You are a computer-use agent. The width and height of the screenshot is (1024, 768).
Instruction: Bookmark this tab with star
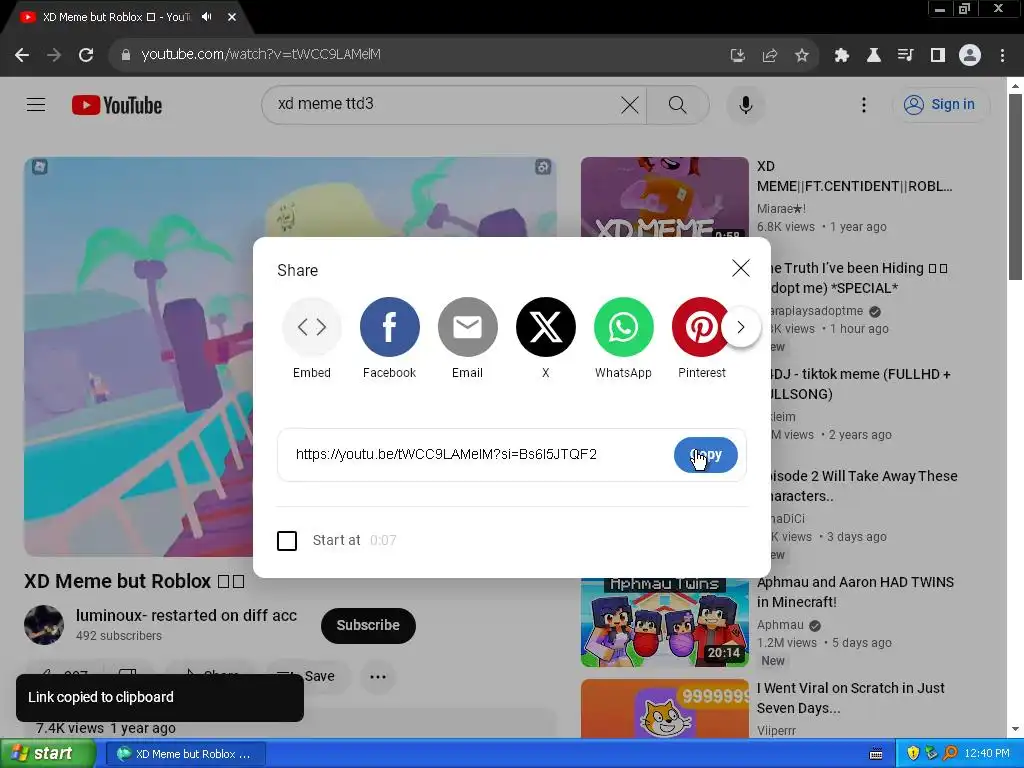point(801,56)
